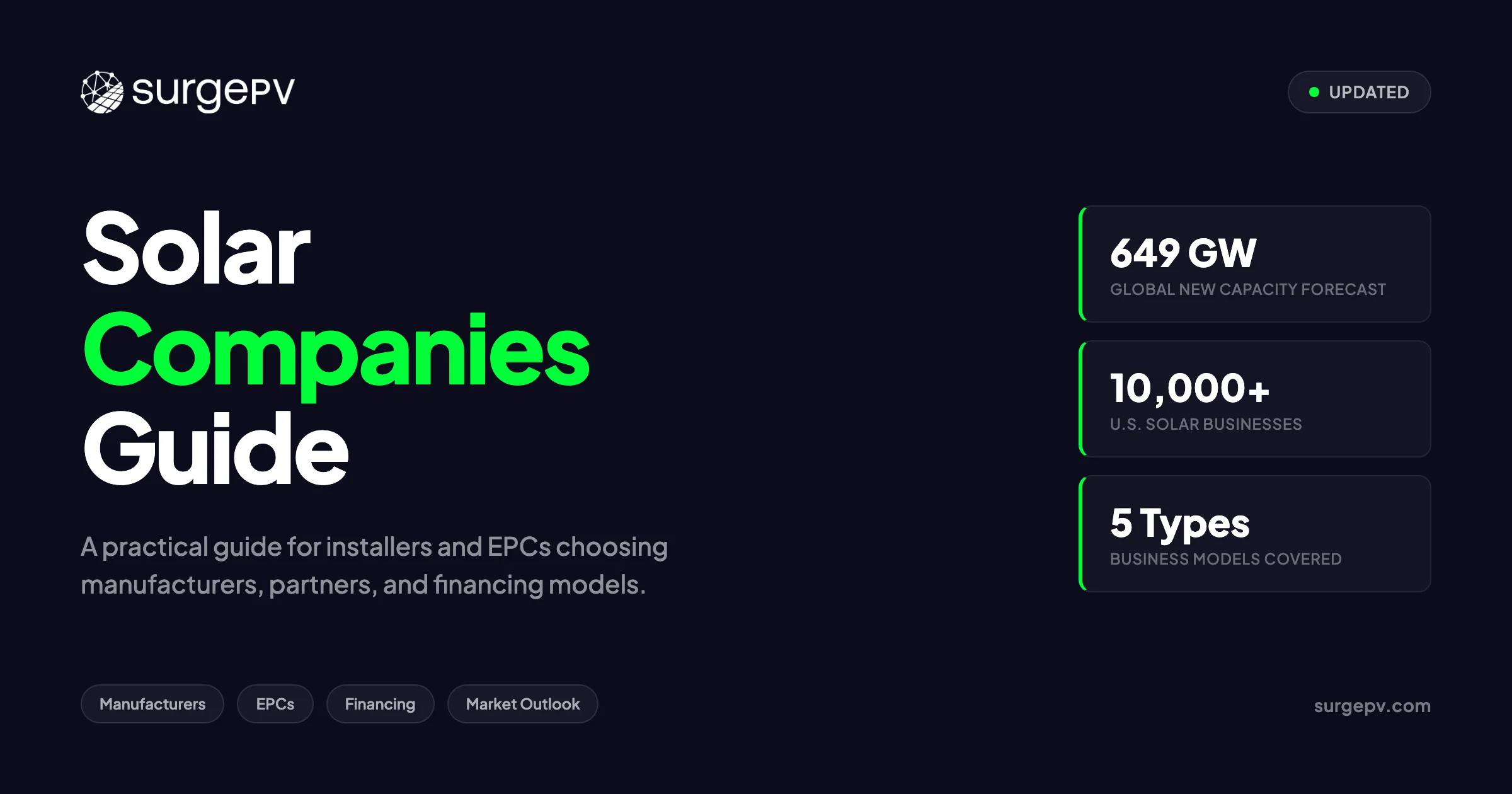Click the GLOBAL NEW CAPACITY FORECAST label
The image size is (1512, 794).
pyautogui.click(x=1247, y=289)
